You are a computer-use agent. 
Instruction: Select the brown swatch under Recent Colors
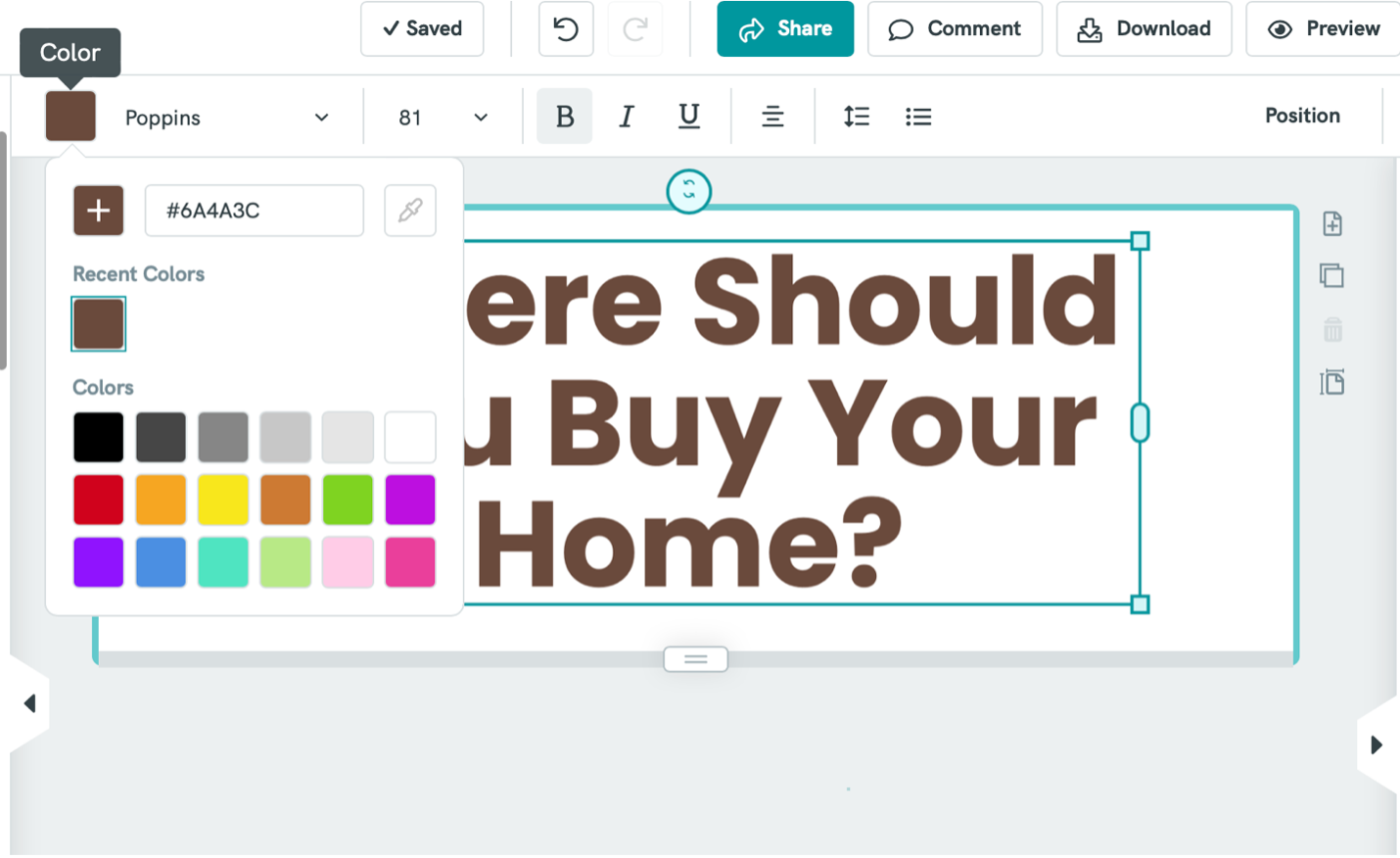[98, 323]
